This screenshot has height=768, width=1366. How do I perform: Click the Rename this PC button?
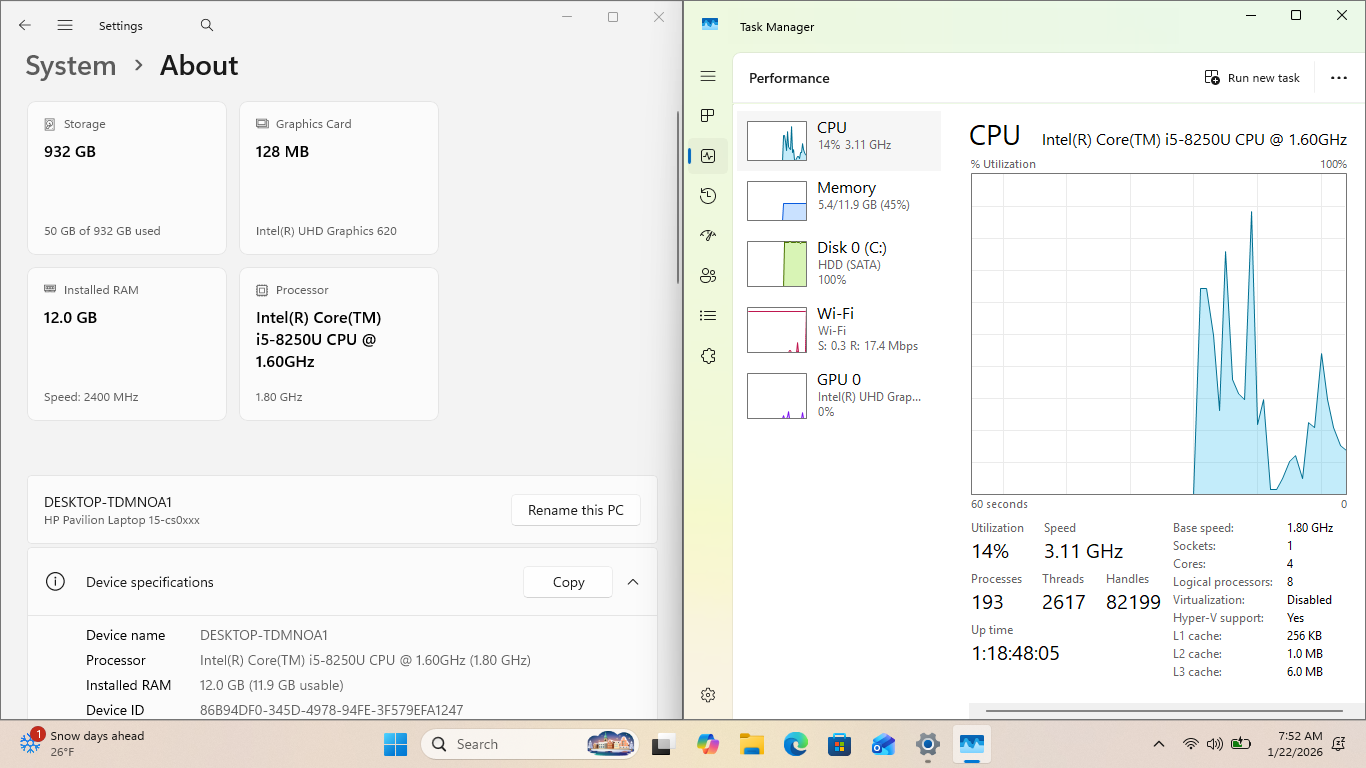575,510
